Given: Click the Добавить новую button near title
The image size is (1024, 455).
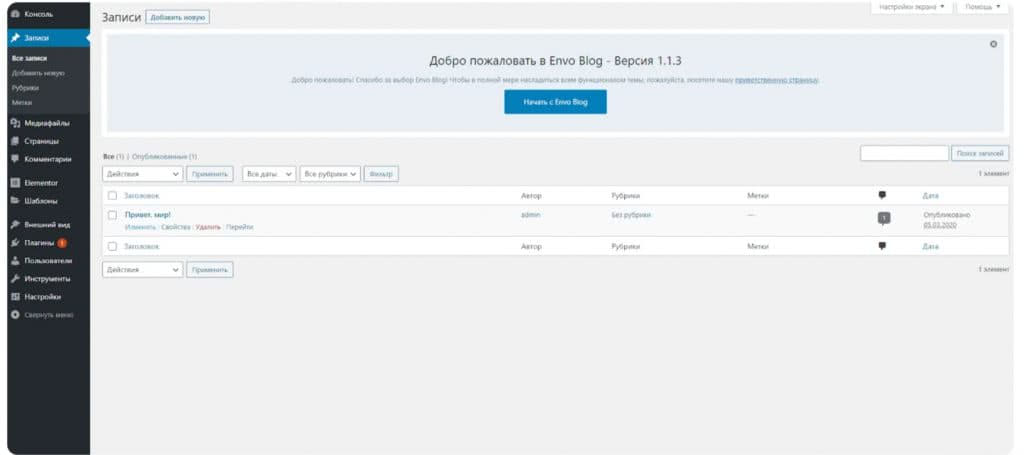Looking at the screenshot, I should (177, 17).
